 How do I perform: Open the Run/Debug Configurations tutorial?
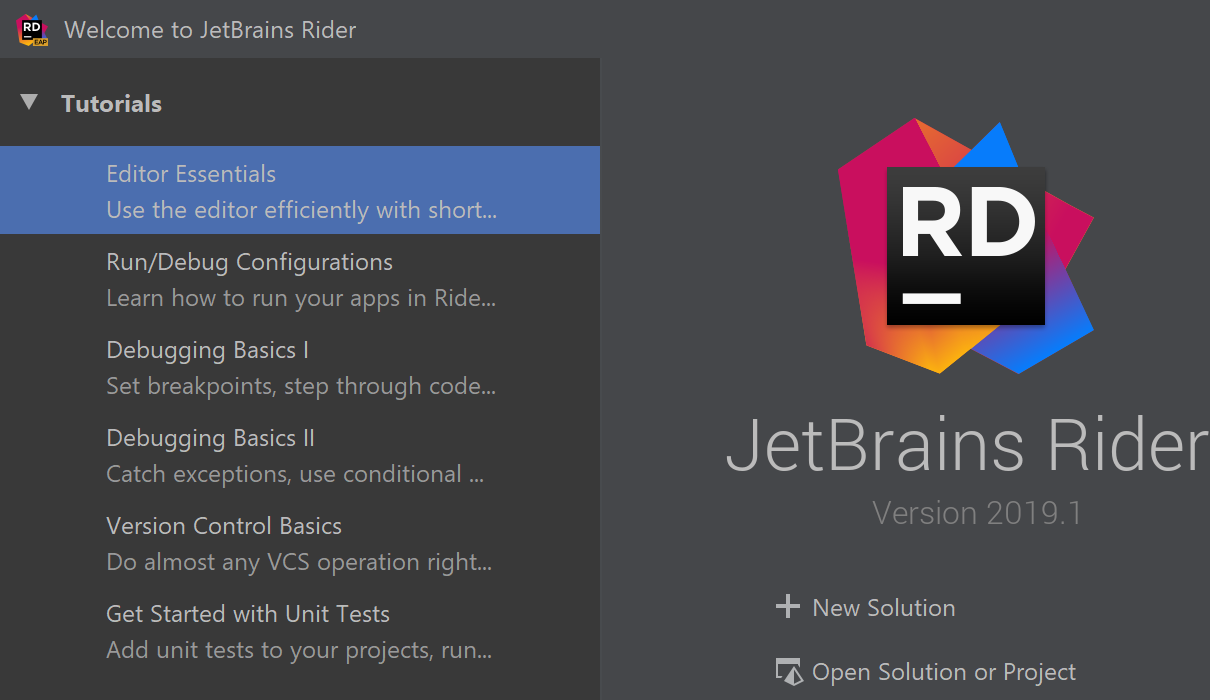click(x=300, y=278)
